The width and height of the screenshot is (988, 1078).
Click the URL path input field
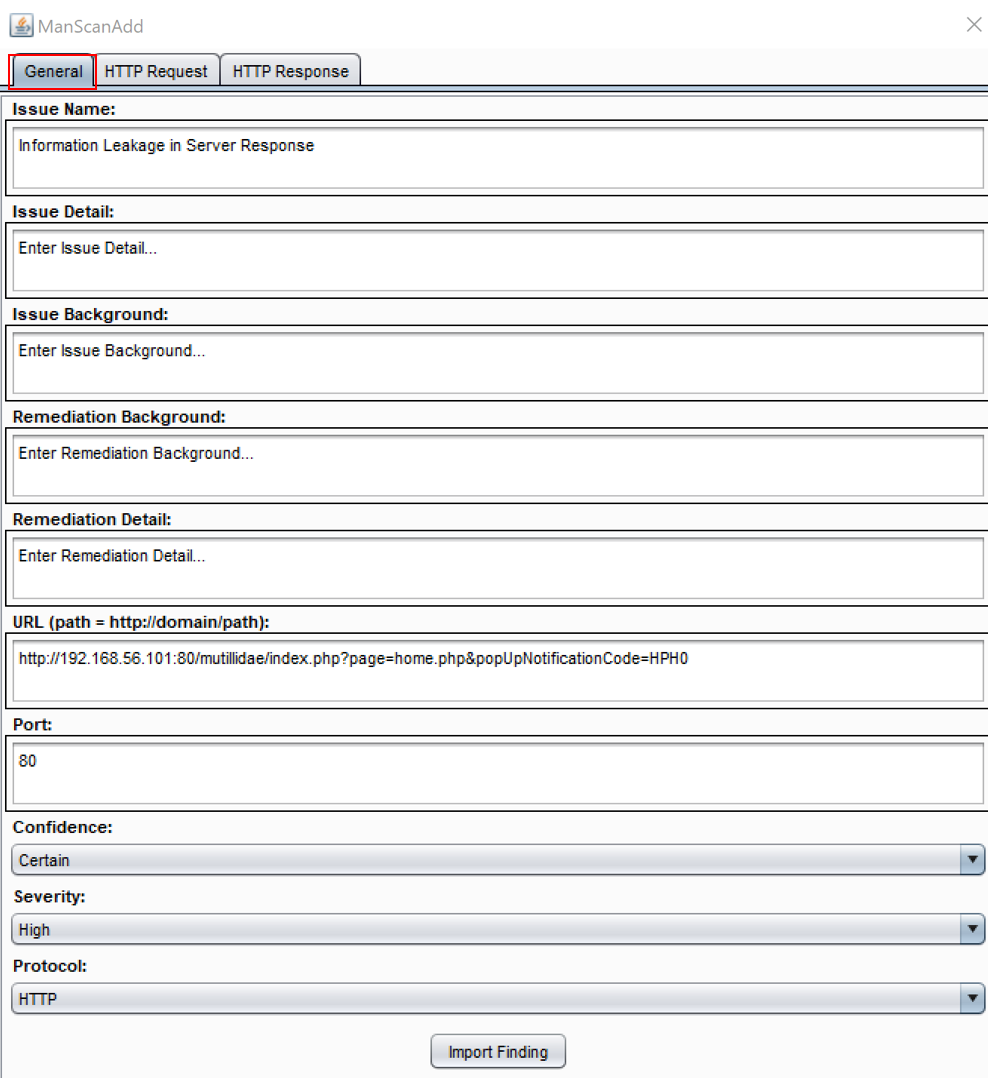pyautogui.click(x=497, y=670)
